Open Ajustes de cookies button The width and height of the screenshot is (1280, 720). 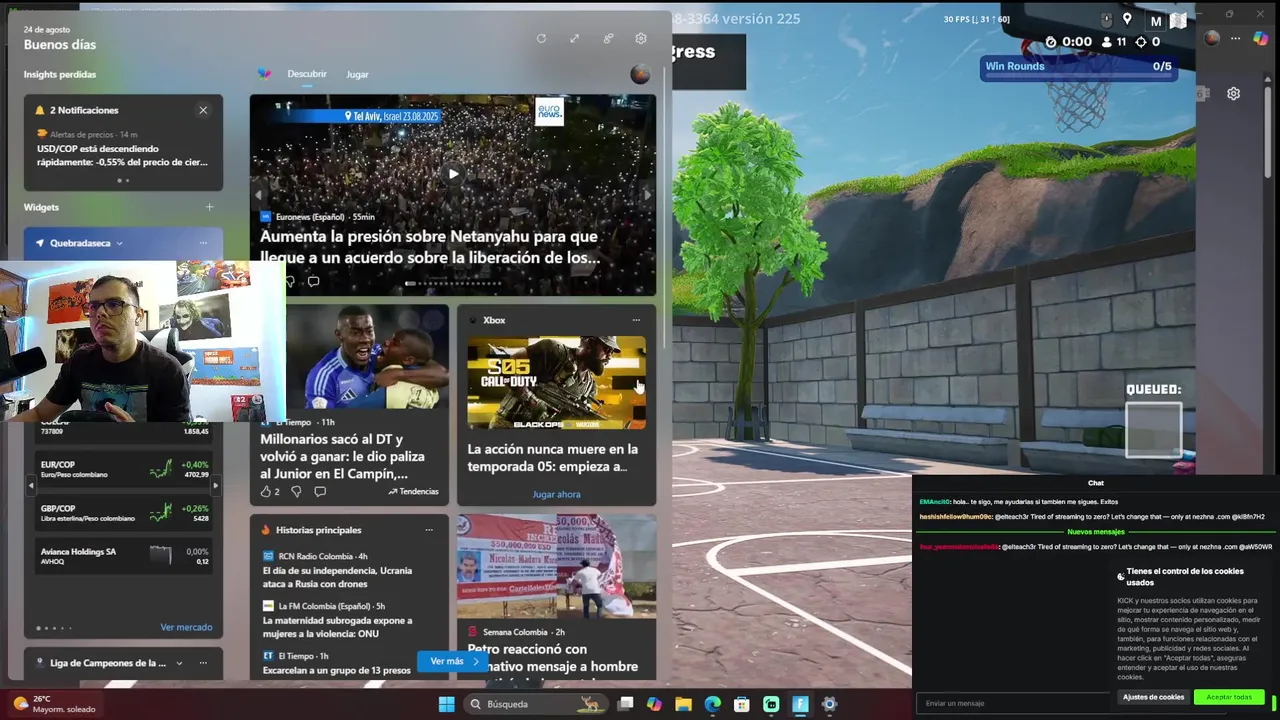point(1153,697)
